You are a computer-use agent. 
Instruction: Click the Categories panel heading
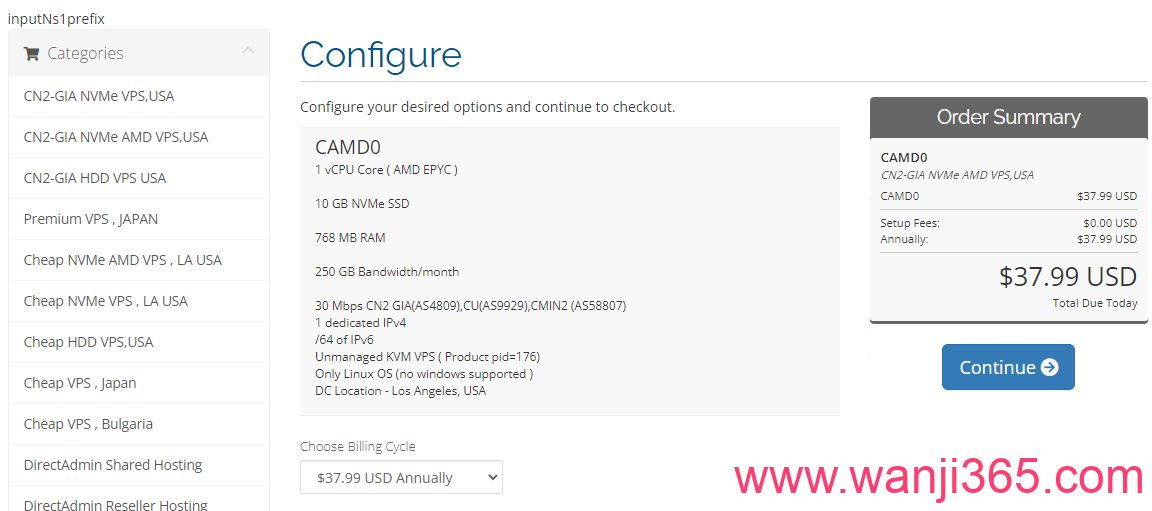click(86, 54)
